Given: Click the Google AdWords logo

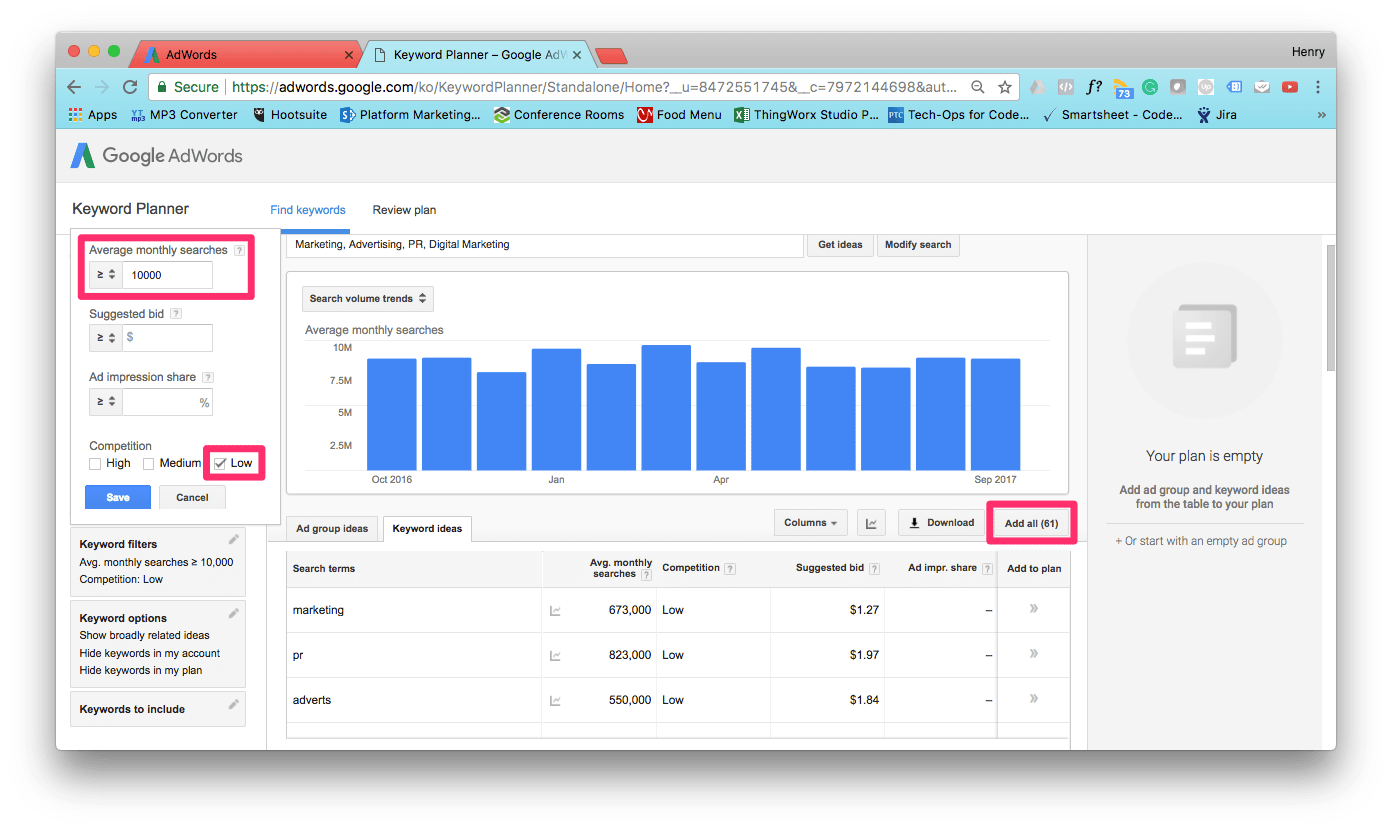Looking at the screenshot, I should [156, 155].
